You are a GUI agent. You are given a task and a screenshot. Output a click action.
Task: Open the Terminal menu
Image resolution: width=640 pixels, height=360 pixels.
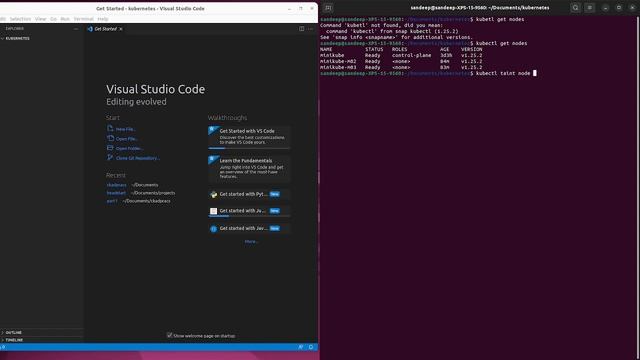tap(84, 19)
